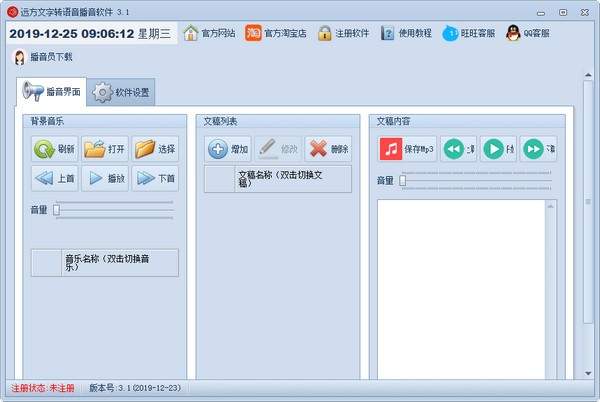Switch to the 软件设置 tab
Viewport: 600px width, 402px height.
pos(122,93)
